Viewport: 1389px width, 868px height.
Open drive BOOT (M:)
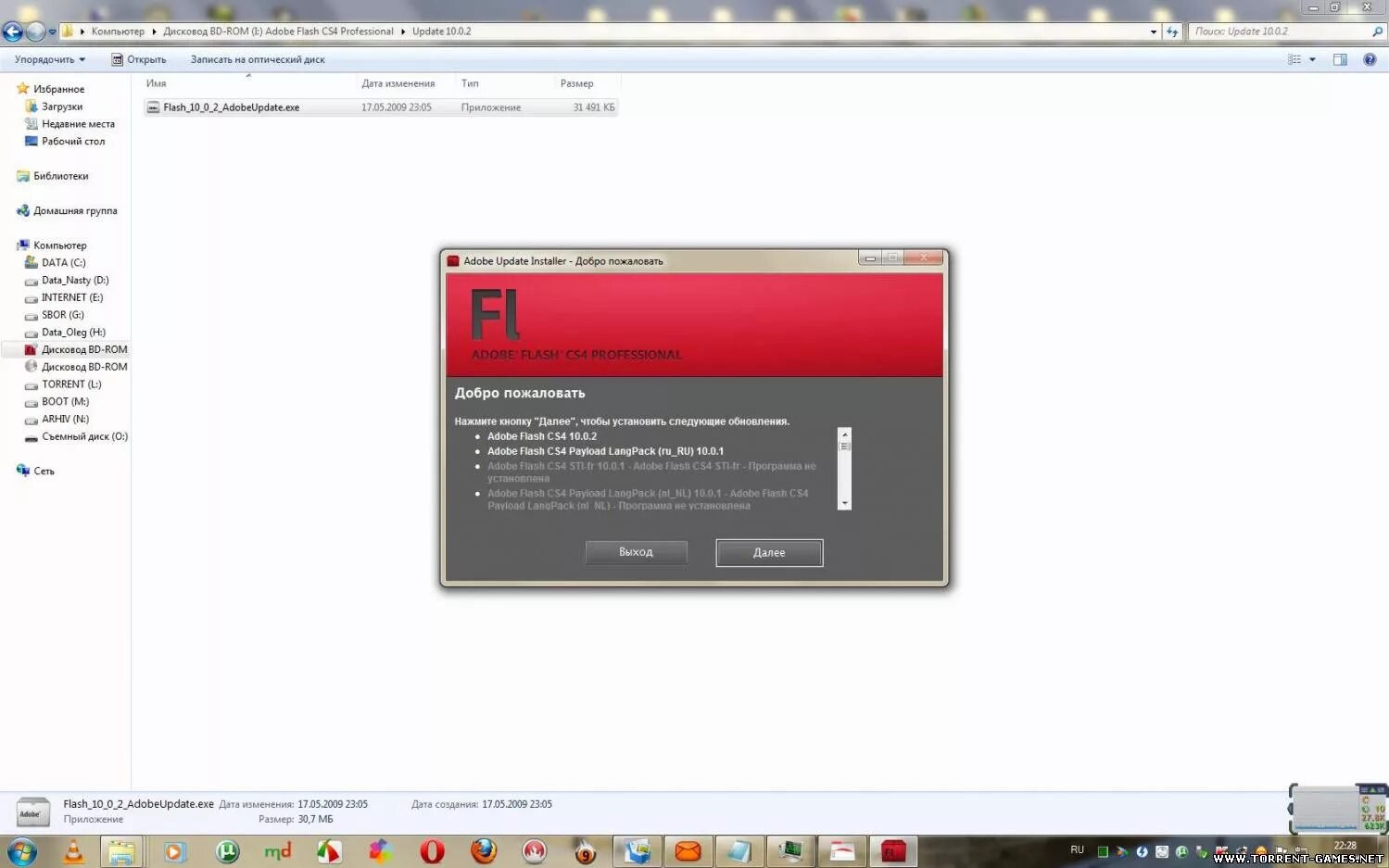click(x=65, y=402)
